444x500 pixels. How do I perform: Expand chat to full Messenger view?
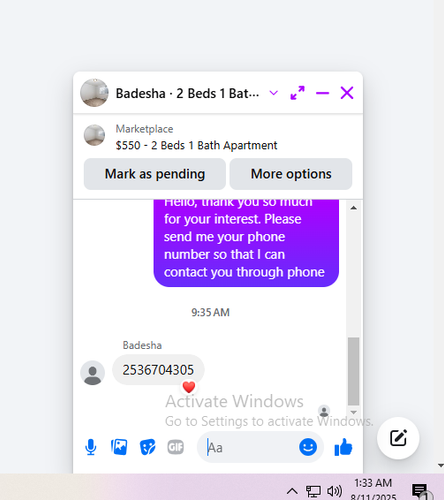pyautogui.click(x=297, y=93)
